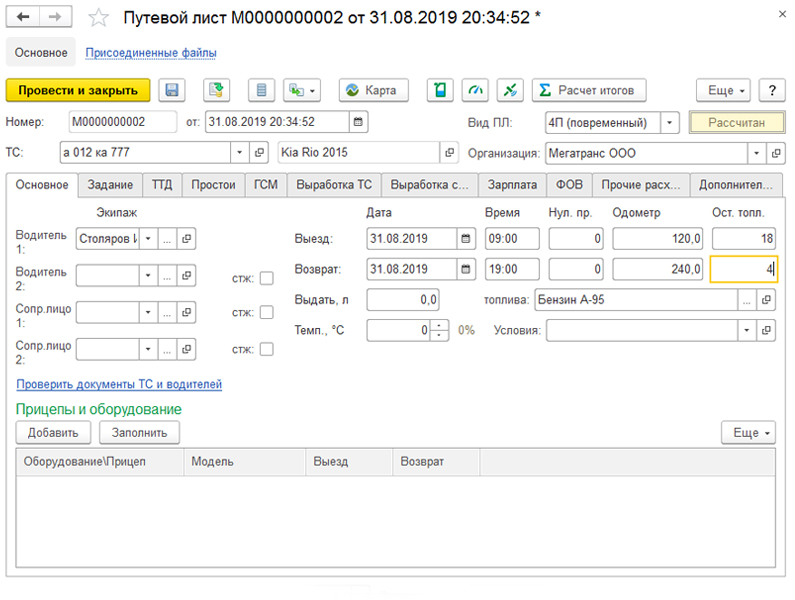
Task: Click Расчет итогов button
Action: coord(589,90)
